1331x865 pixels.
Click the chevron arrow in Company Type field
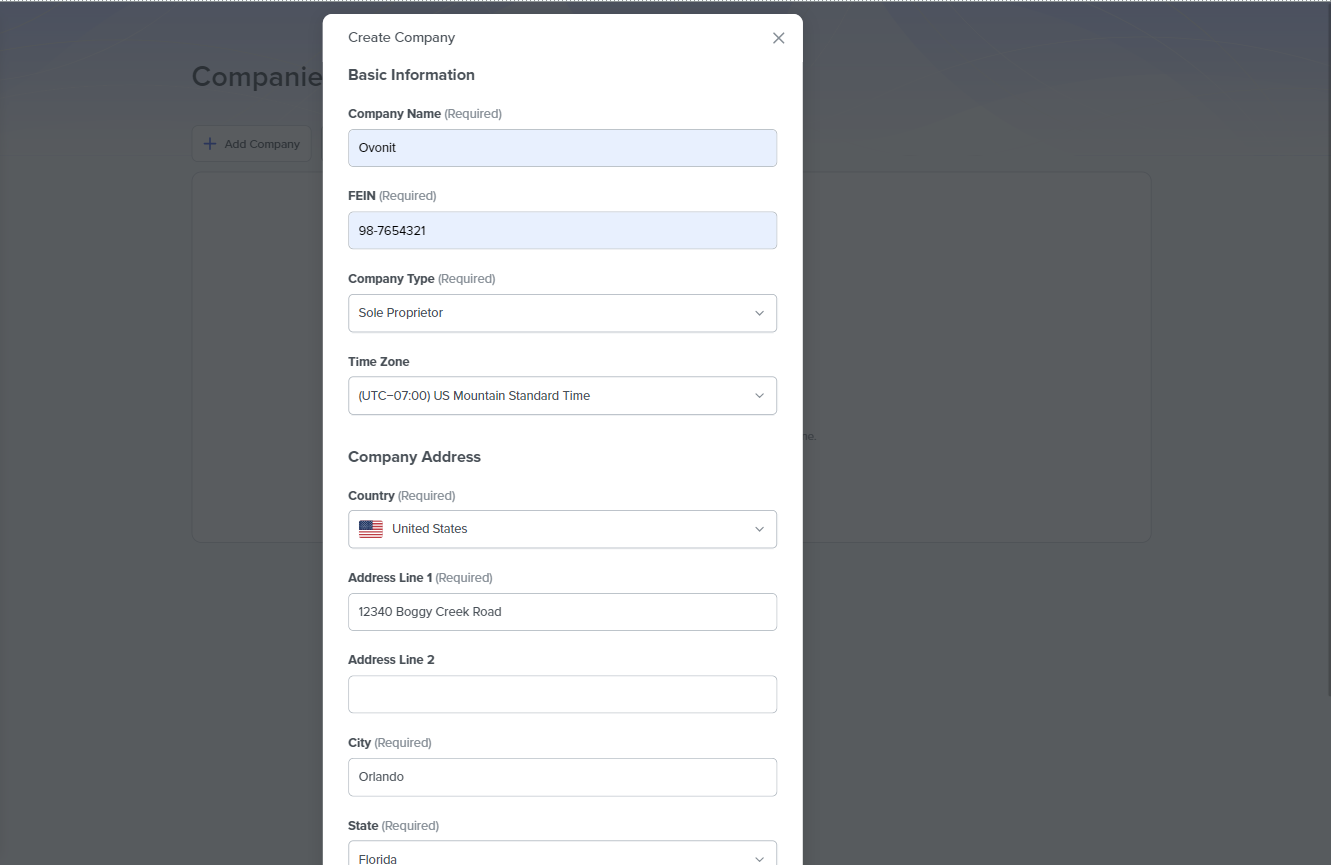coord(759,313)
